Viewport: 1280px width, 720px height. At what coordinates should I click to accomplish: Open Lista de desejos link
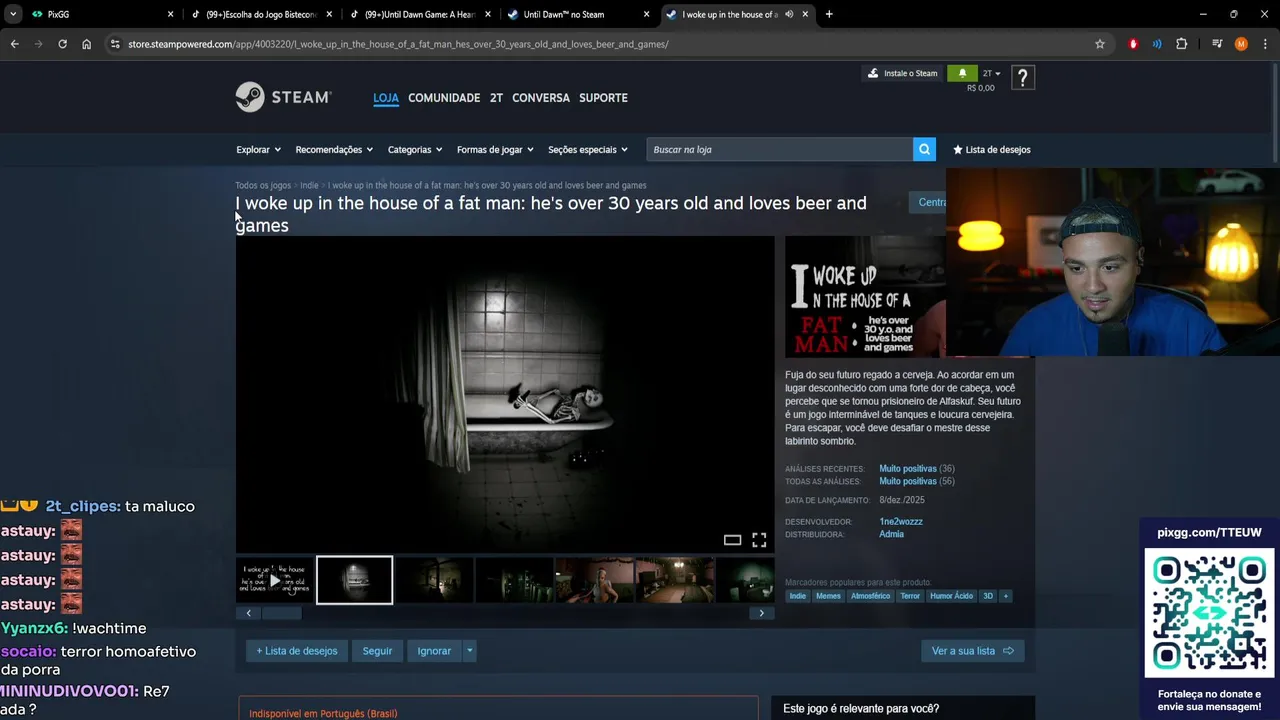click(x=992, y=149)
